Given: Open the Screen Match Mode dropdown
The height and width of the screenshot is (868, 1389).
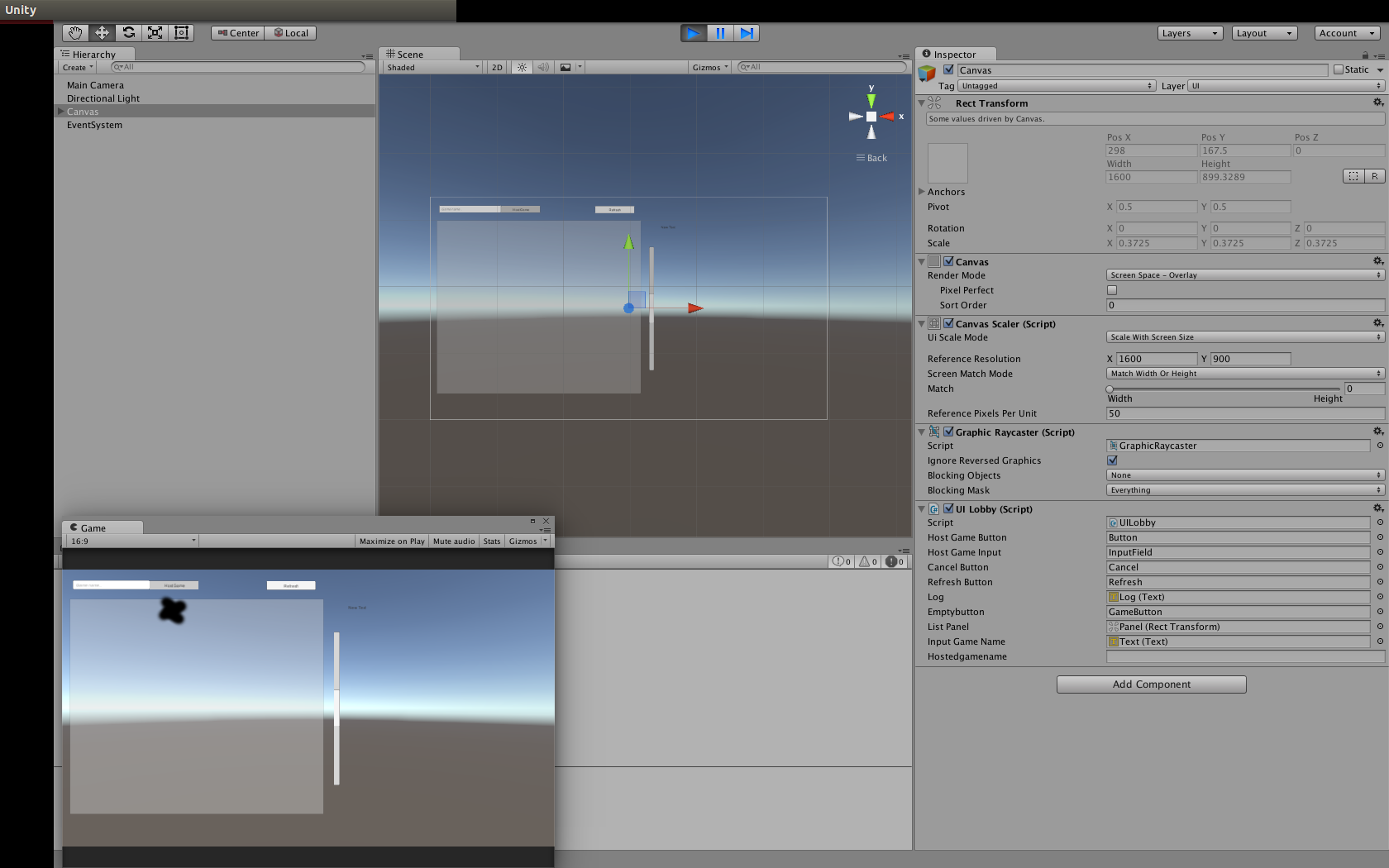Looking at the screenshot, I should tap(1245, 374).
